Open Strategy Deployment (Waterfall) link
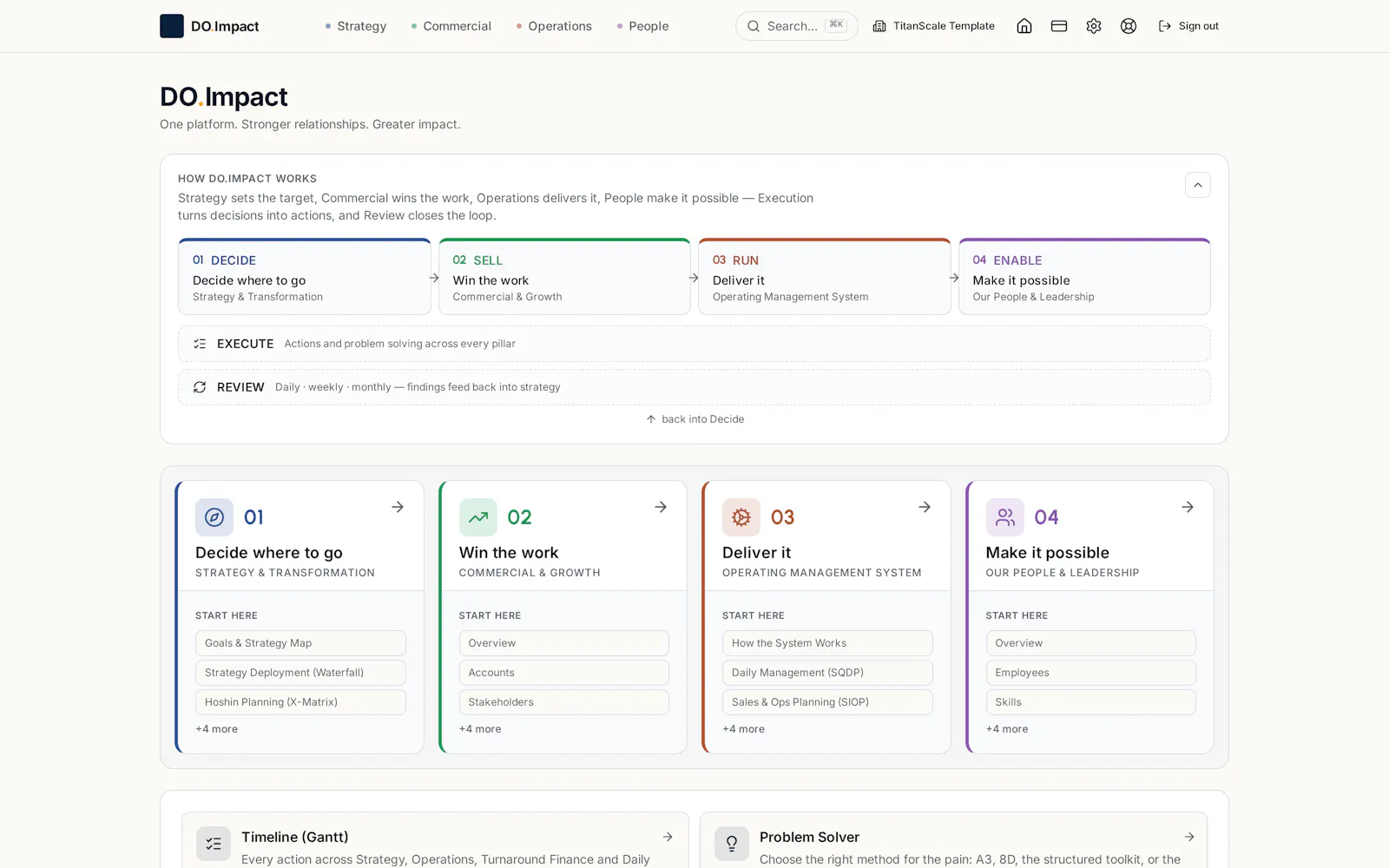Image resolution: width=1389 pixels, height=868 pixels. pyautogui.click(x=300, y=673)
